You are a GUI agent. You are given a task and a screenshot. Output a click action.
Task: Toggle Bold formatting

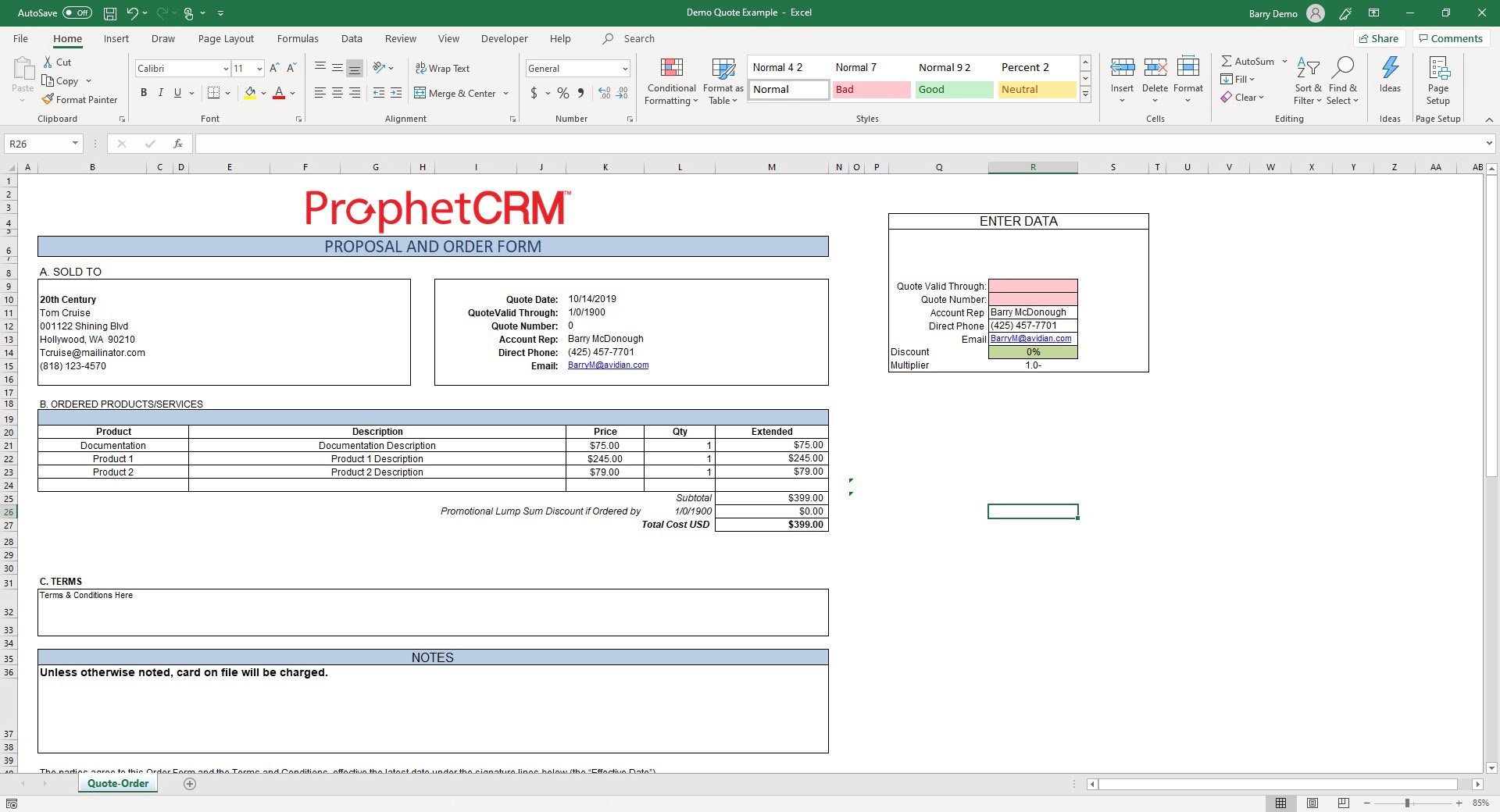click(144, 93)
